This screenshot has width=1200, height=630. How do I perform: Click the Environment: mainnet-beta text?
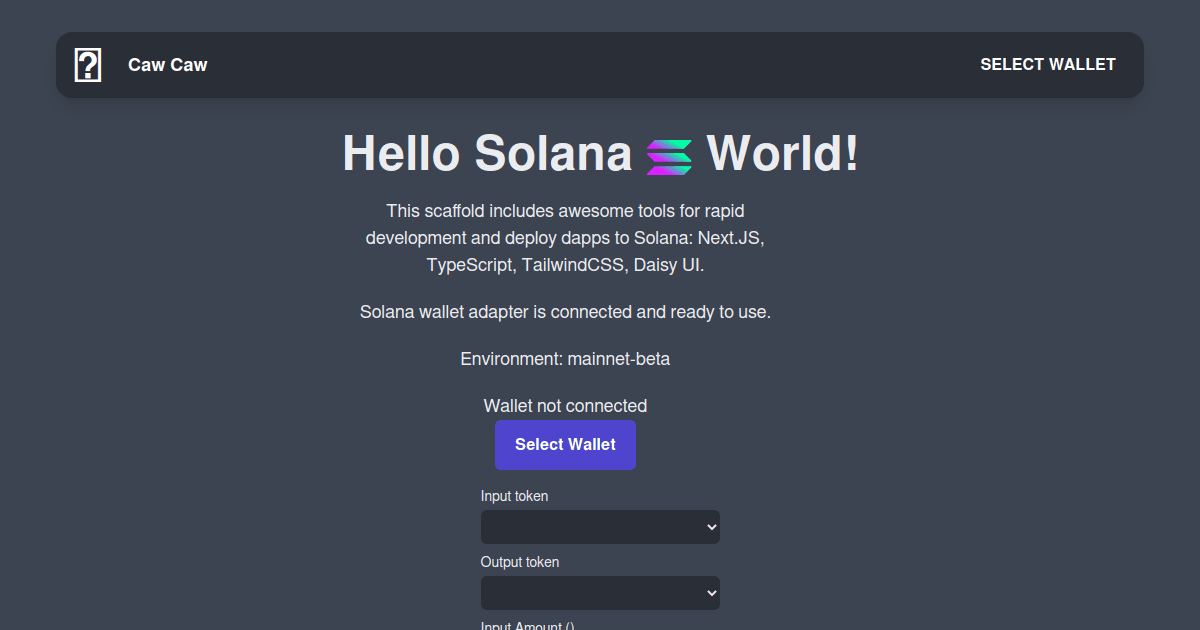pyautogui.click(x=565, y=358)
